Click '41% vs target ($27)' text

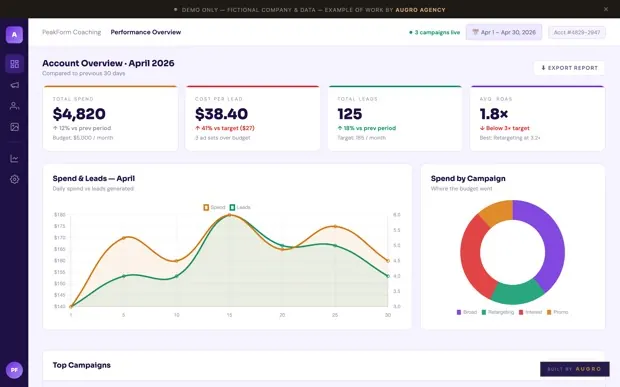[x=225, y=128]
